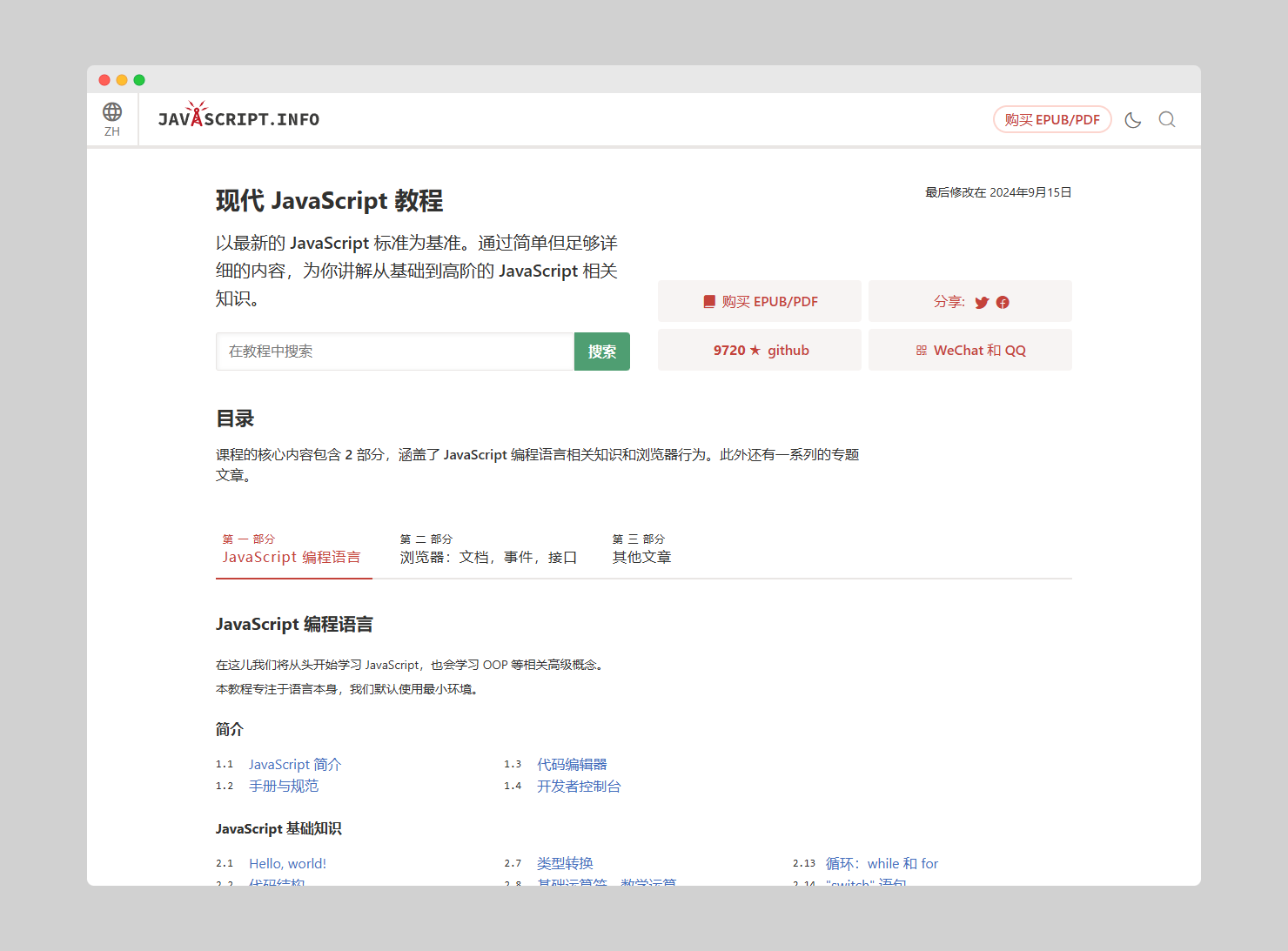Viewport: 1288px width, 951px height.
Task: Click the JAVASCRIPT.INFO site logo
Action: pos(238,118)
